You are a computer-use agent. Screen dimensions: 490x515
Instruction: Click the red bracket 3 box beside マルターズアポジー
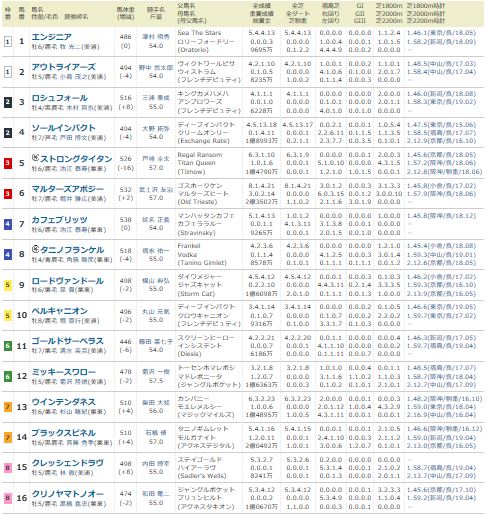click(7, 194)
